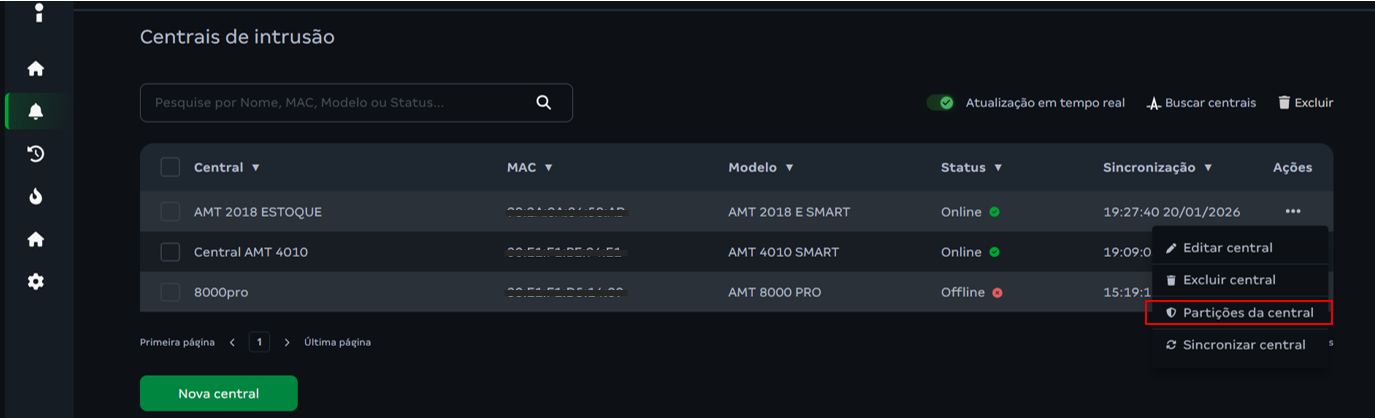Sort by the Modelo column arrow
This screenshot has height=418, width=1375.
[789, 168]
